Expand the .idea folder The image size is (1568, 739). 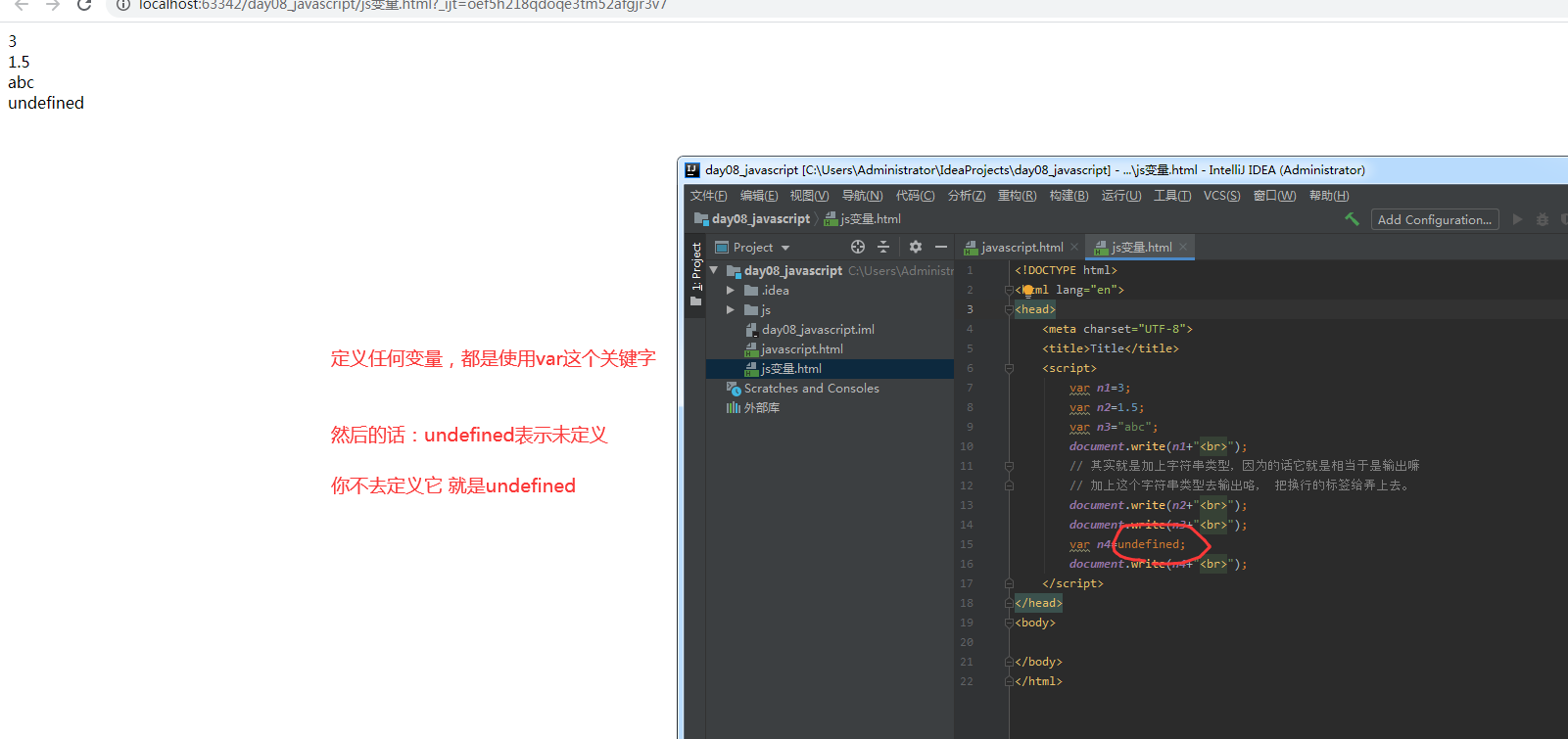coord(731,291)
